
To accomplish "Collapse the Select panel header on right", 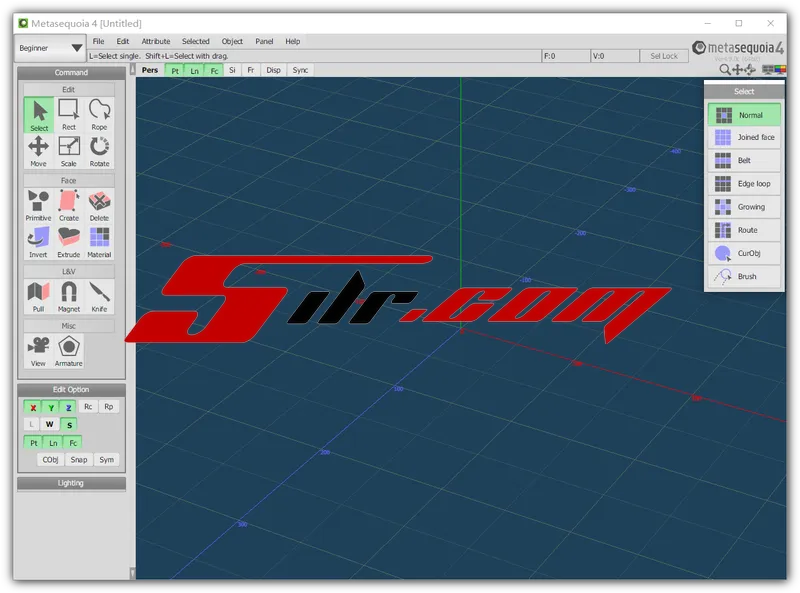I will point(744,91).
